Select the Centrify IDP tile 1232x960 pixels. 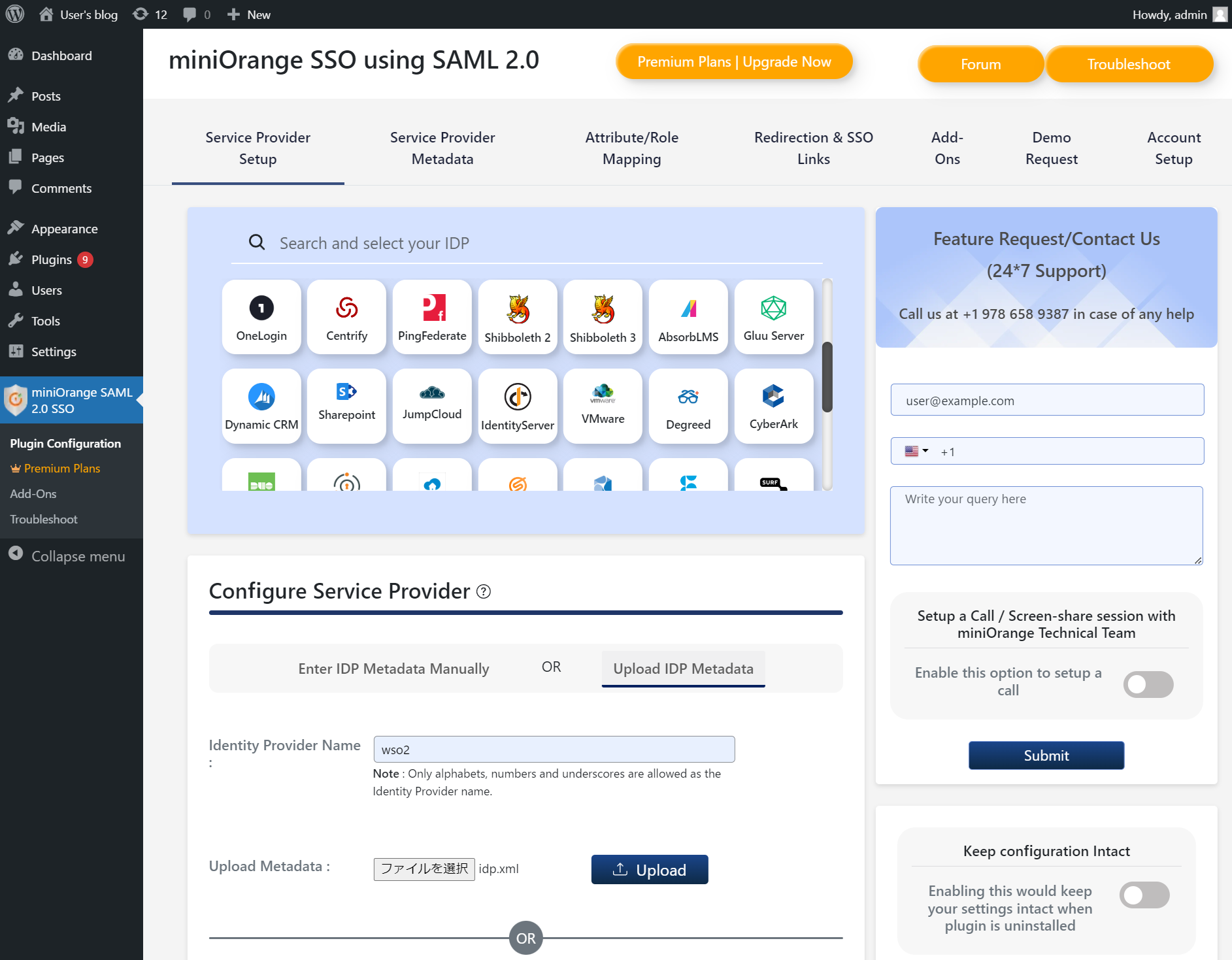(346, 318)
